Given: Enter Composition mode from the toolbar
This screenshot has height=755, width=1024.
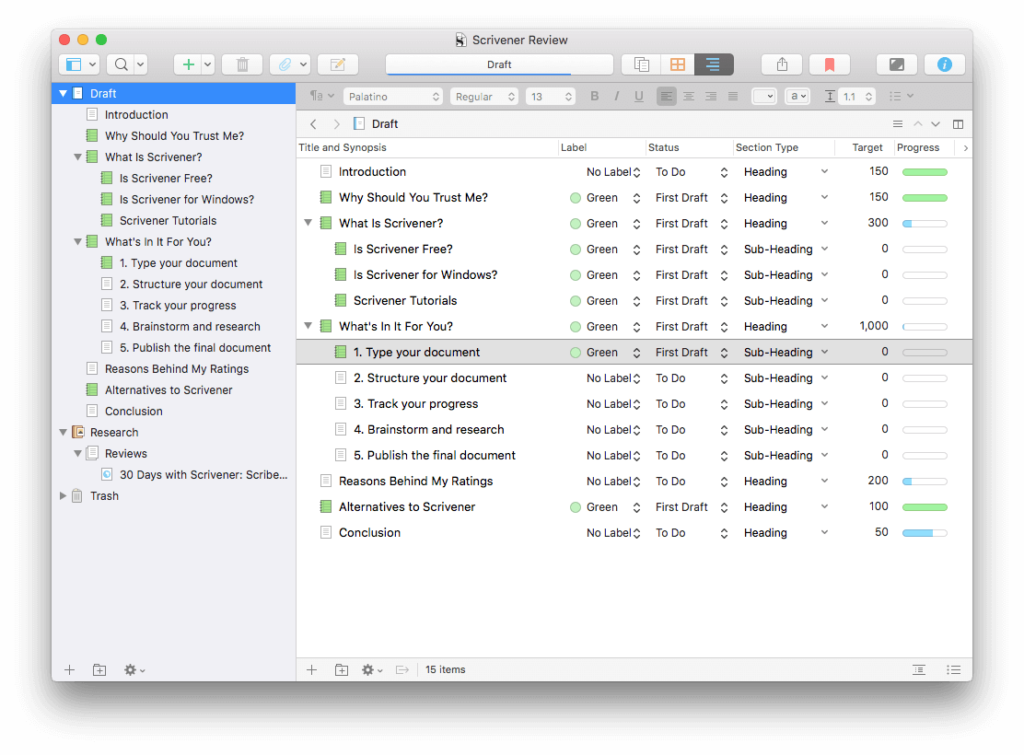Looking at the screenshot, I should [896, 64].
